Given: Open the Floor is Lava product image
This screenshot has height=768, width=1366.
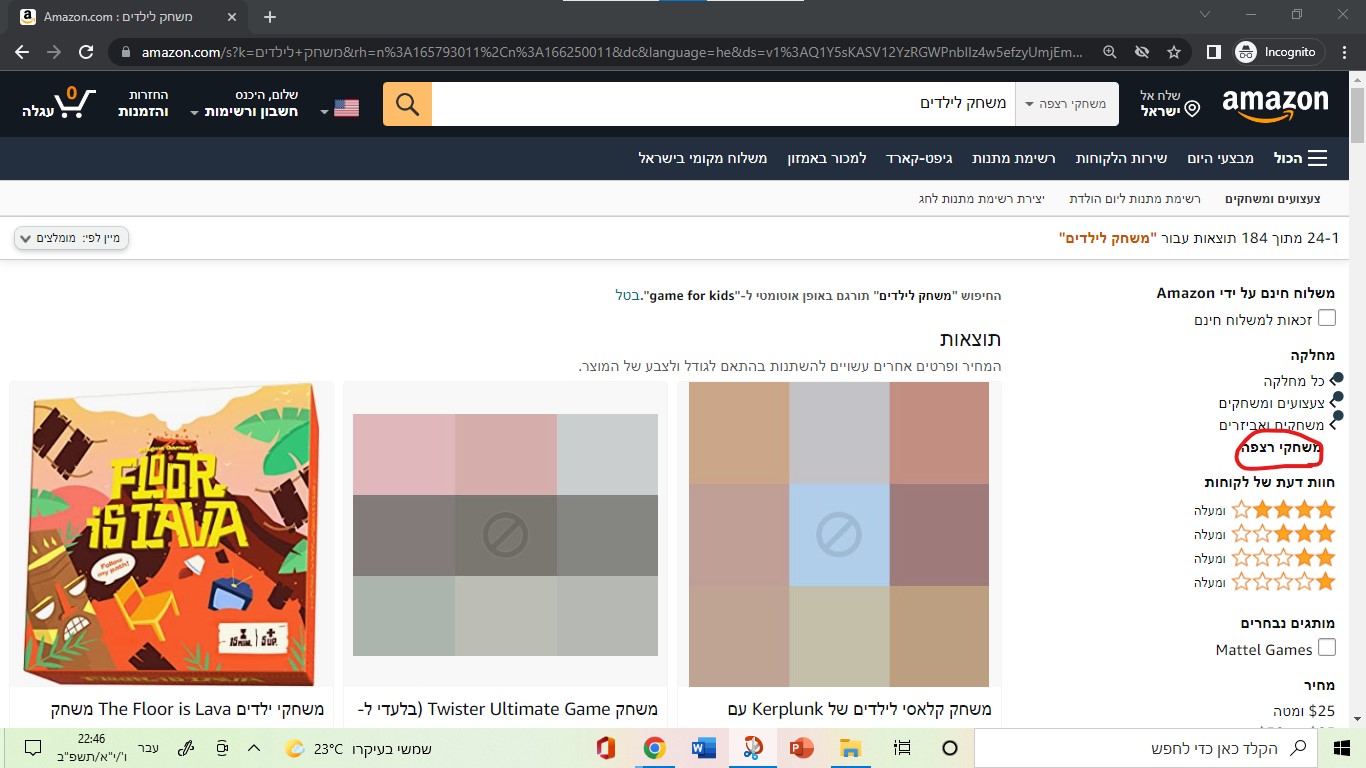Looking at the screenshot, I should pyautogui.click(x=169, y=534).
